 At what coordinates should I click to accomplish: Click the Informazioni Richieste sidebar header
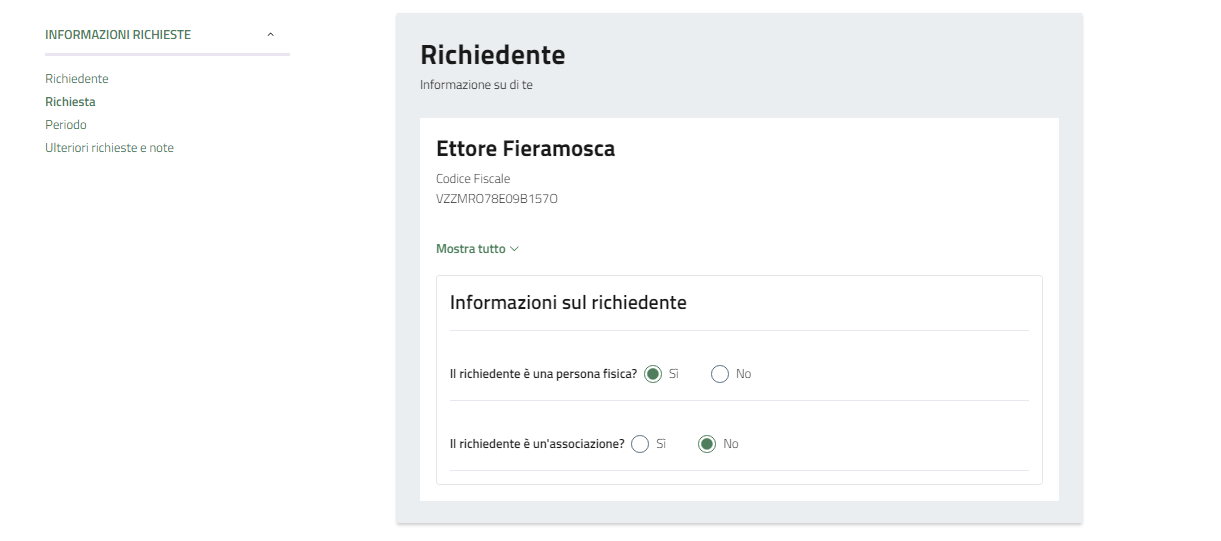tap(118, 35)
